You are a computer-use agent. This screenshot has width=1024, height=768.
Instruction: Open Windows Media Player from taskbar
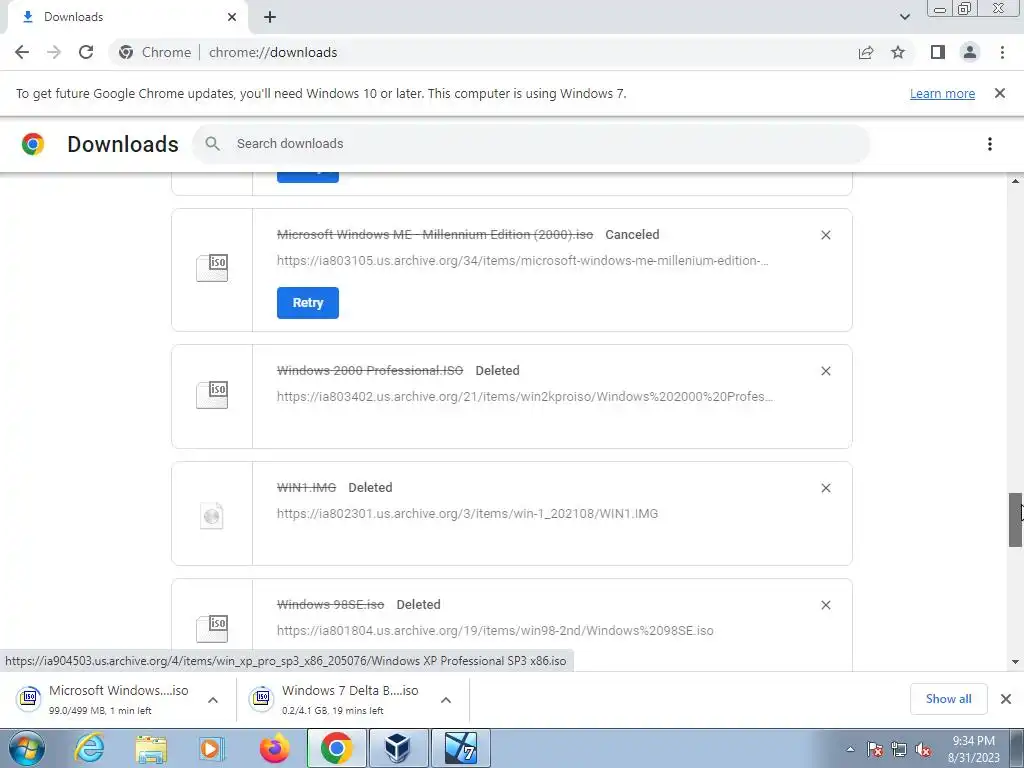click(212, 748)
